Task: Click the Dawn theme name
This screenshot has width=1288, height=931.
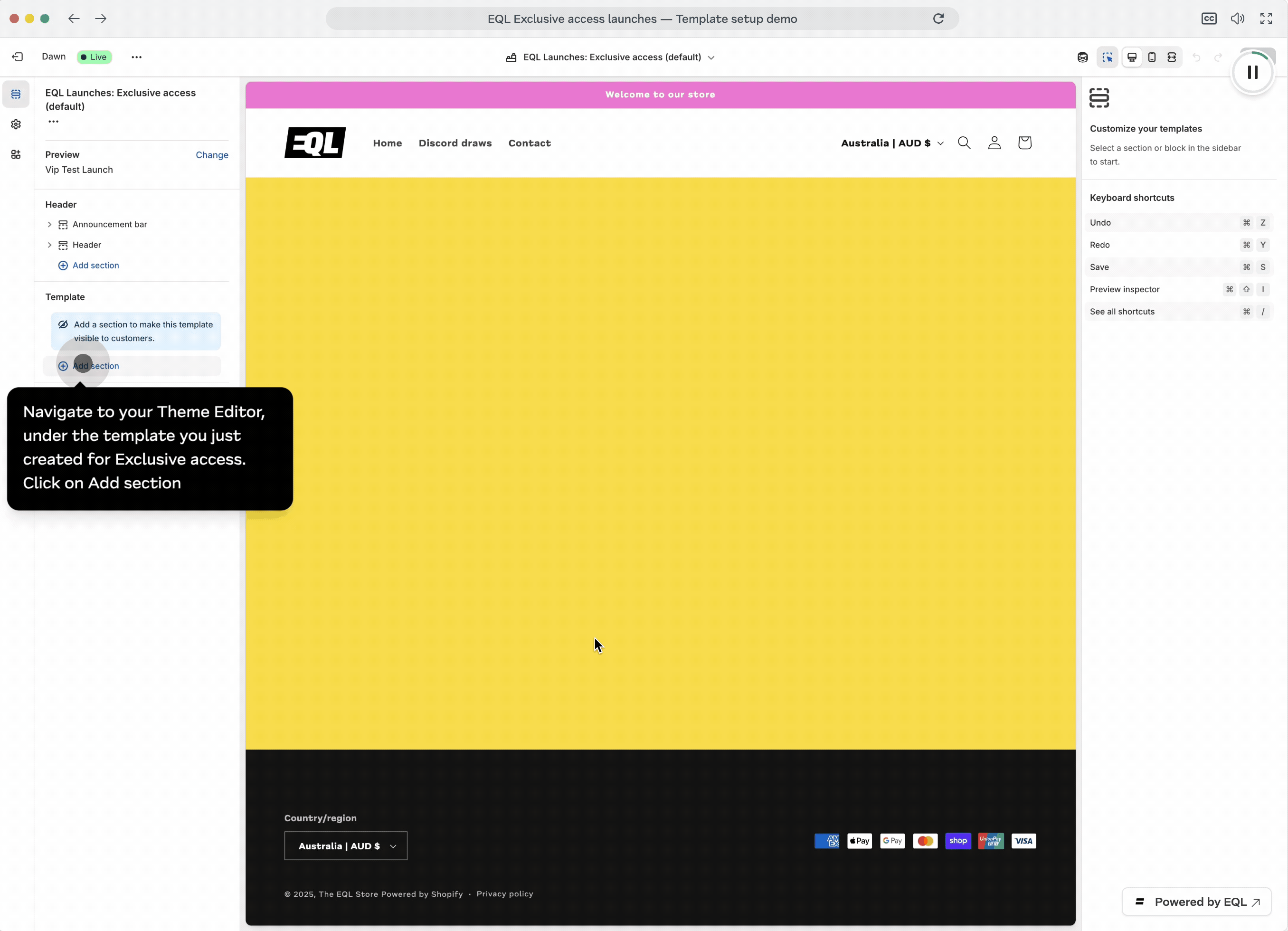Action: (54, 57)
